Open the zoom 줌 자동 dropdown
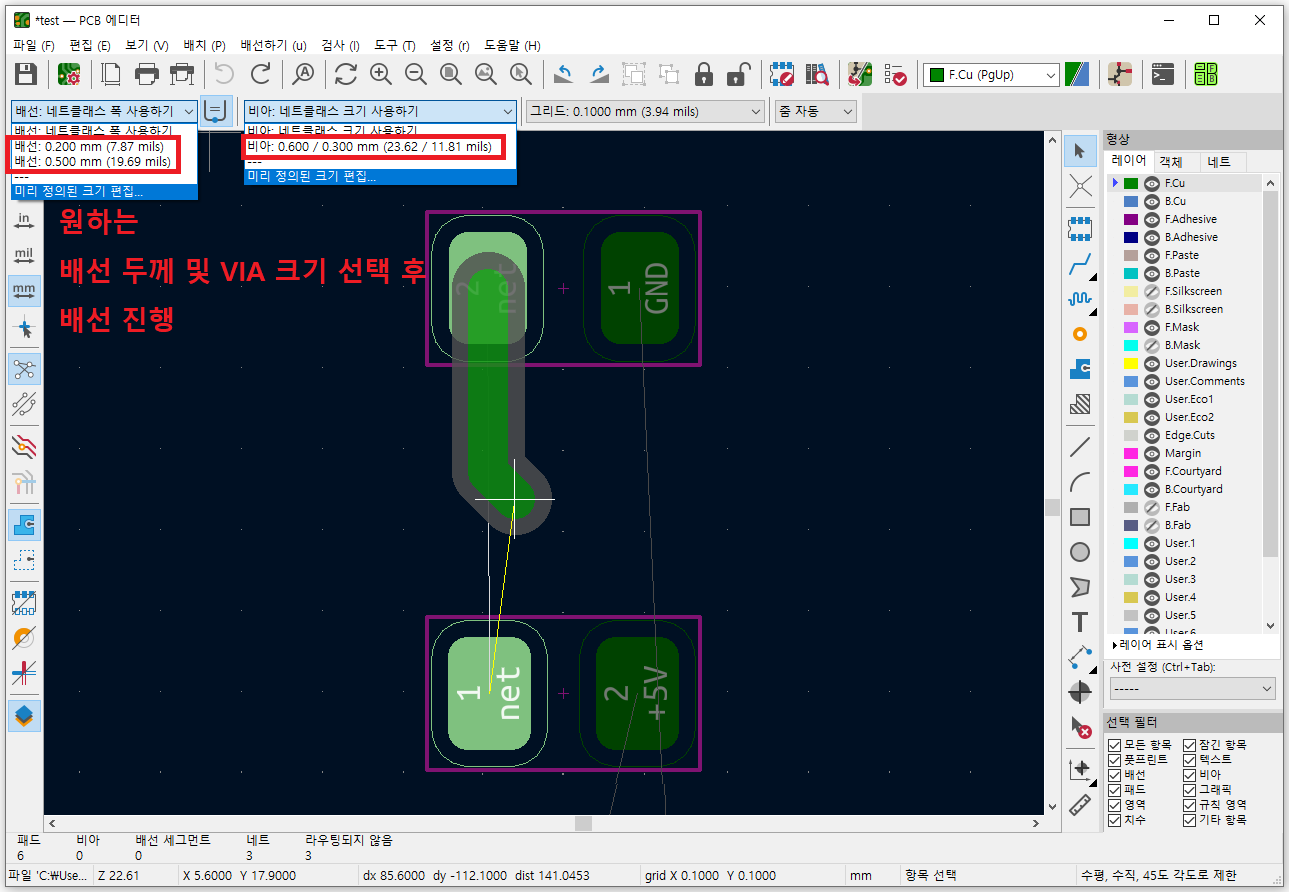Screen dimensions: 1289x892 pos(816,111)
